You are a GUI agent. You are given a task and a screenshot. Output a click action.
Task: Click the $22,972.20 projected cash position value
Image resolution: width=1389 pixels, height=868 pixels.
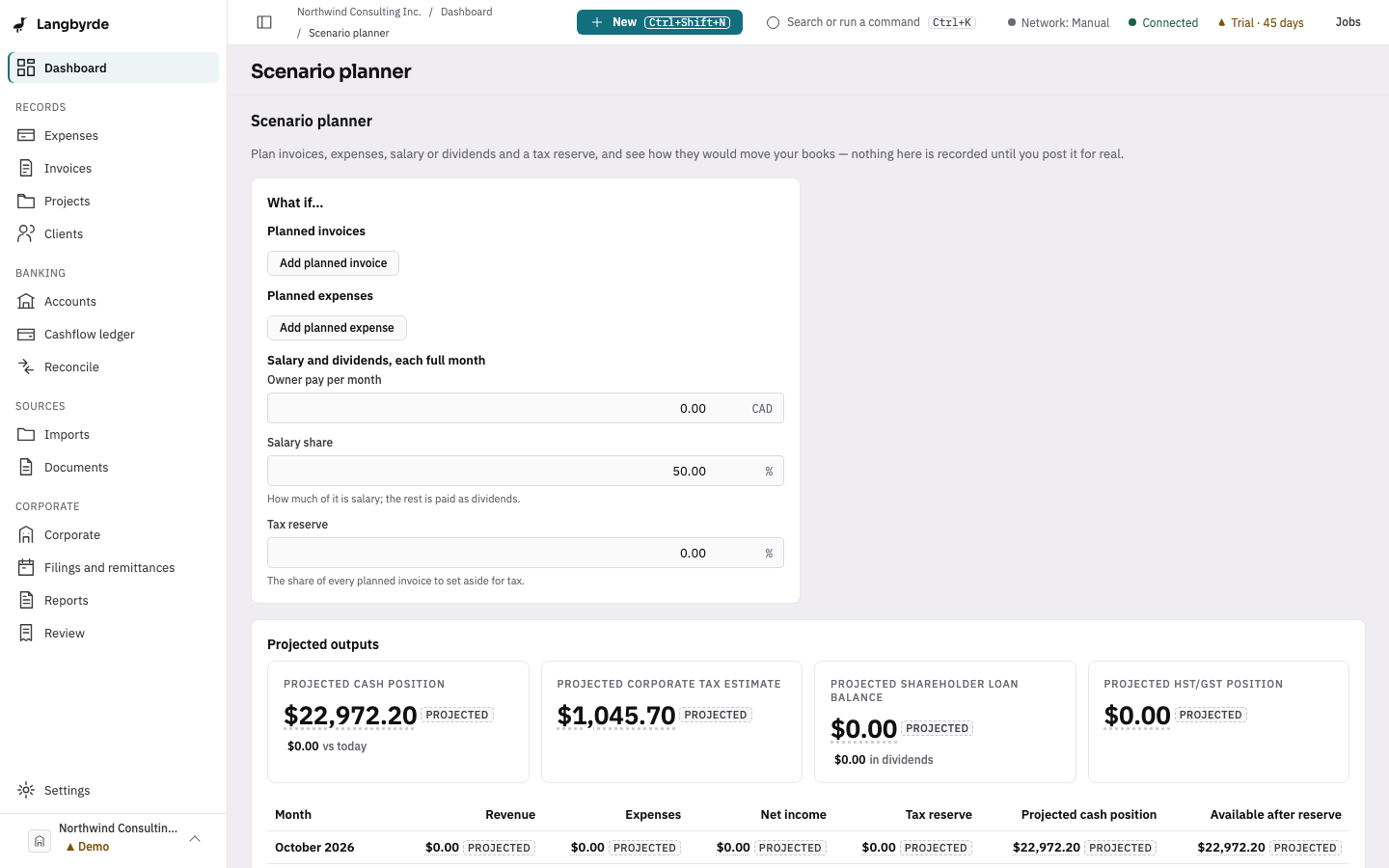[350, 716]
